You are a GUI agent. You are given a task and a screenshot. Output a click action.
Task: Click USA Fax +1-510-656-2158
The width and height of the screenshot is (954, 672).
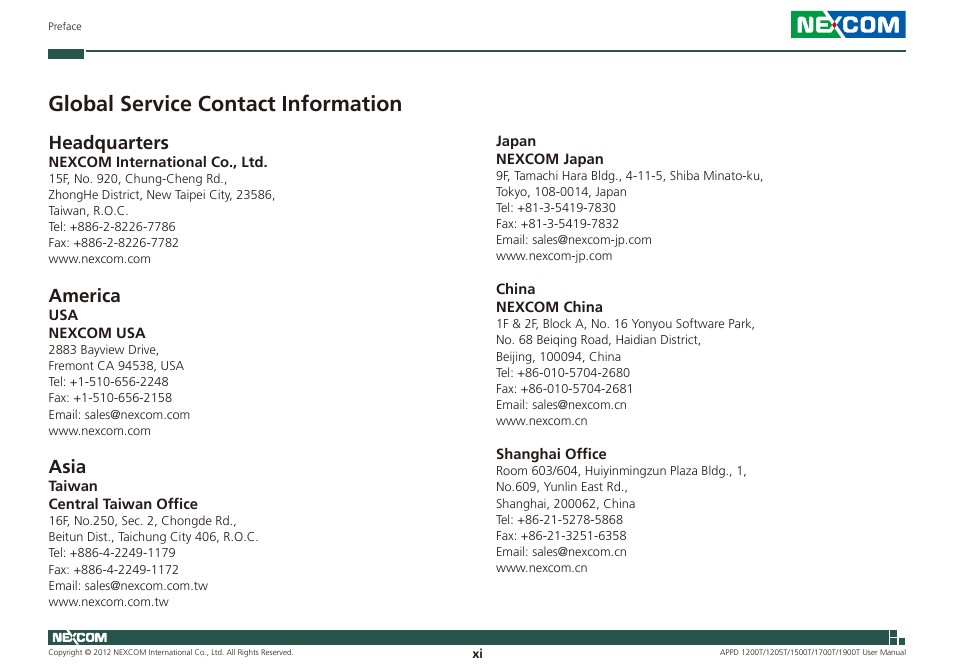point(110,398)
